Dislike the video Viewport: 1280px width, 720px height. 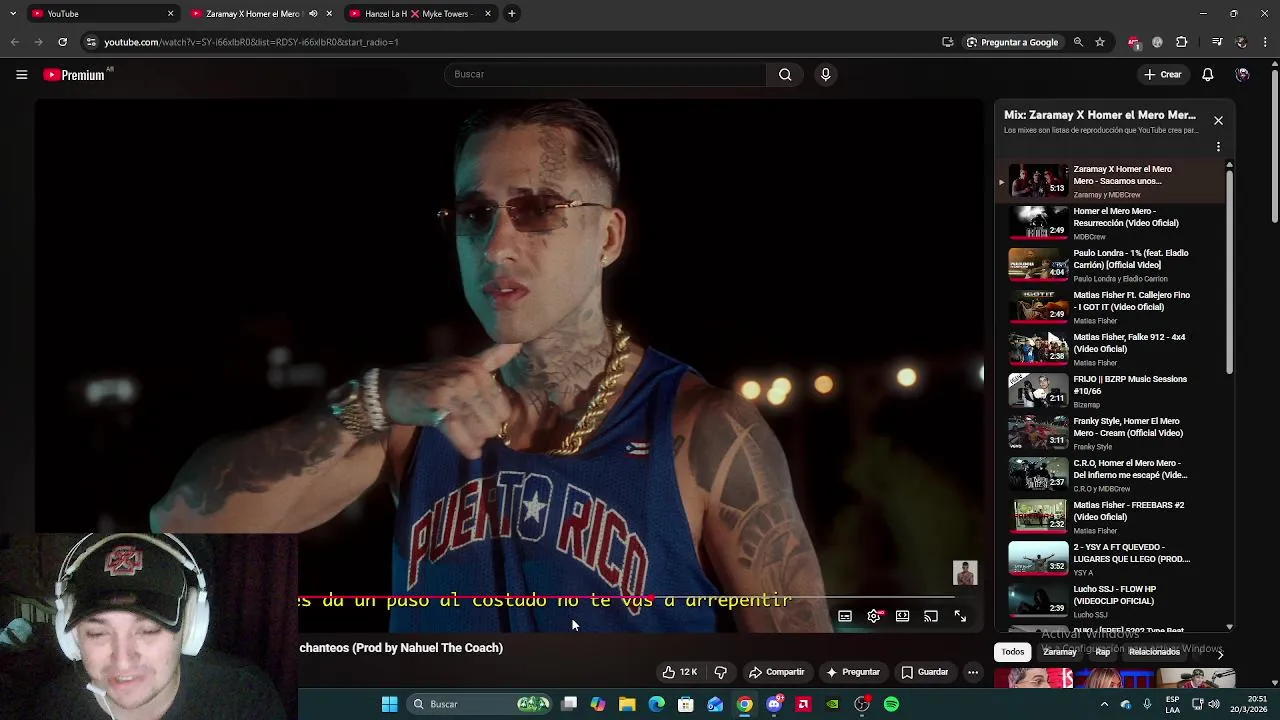click(x=720, y=672)
